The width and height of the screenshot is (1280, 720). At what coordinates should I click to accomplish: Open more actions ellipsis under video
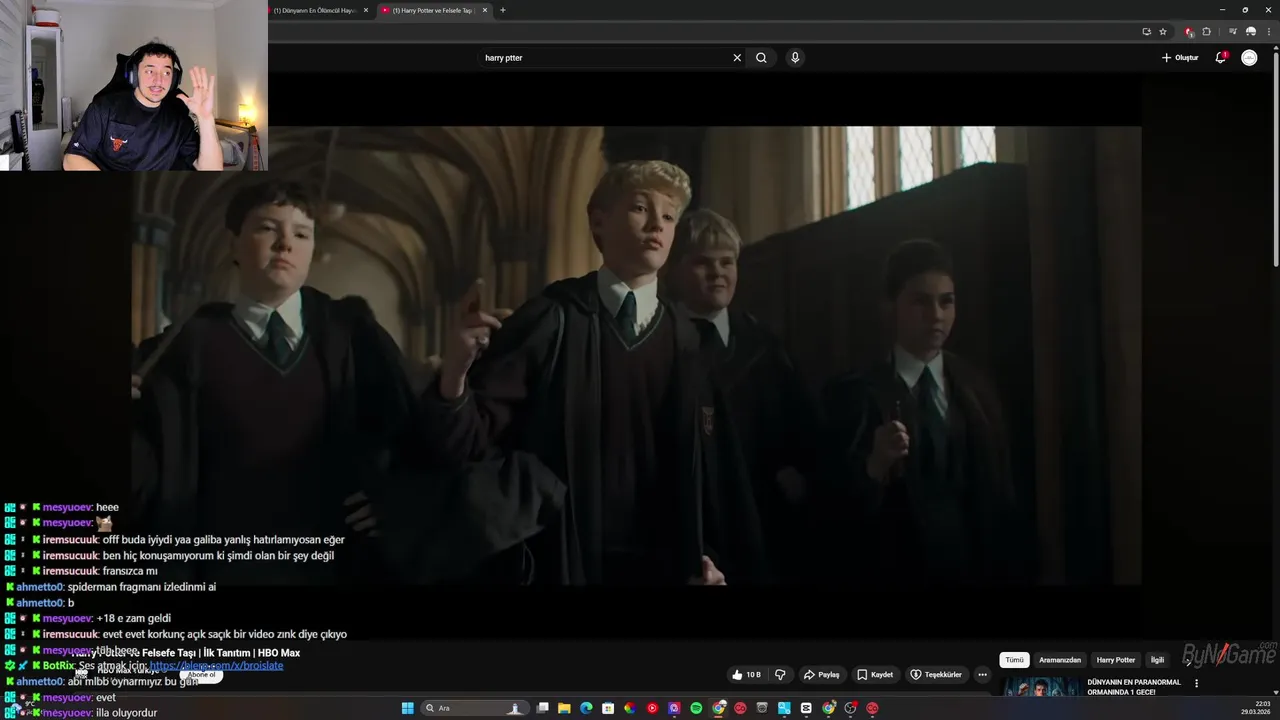(982, 675)
